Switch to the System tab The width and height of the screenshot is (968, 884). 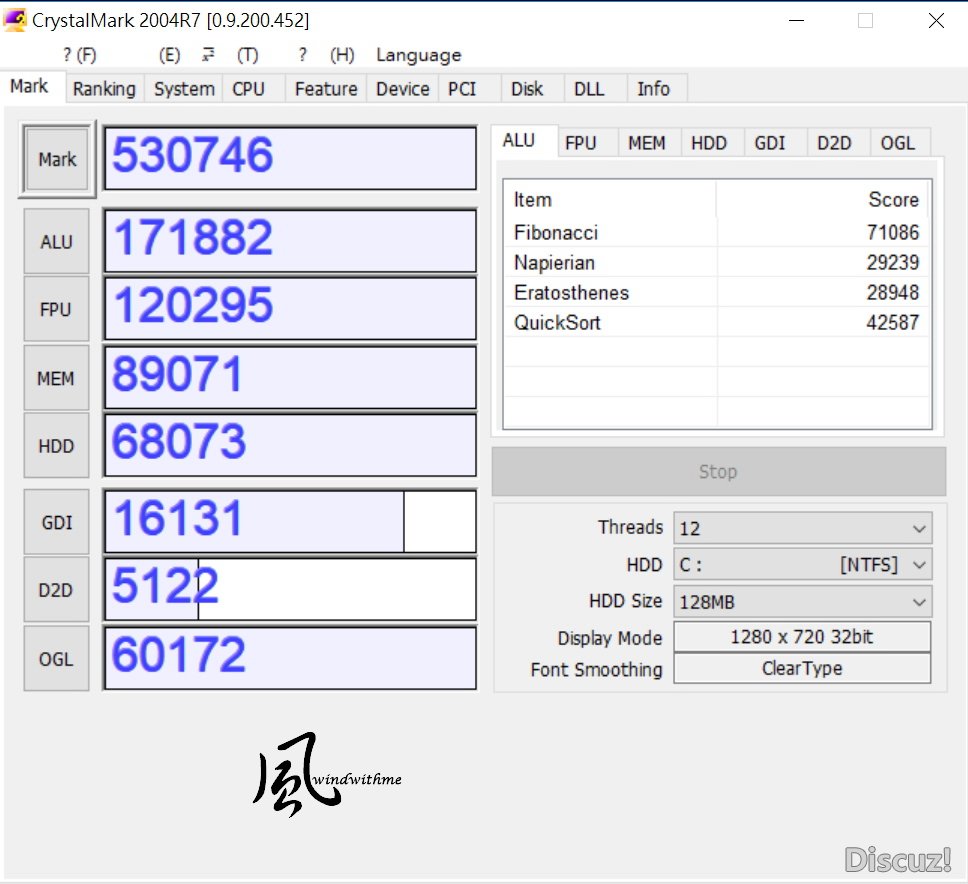pyautogui.click(x=184, y=89)
